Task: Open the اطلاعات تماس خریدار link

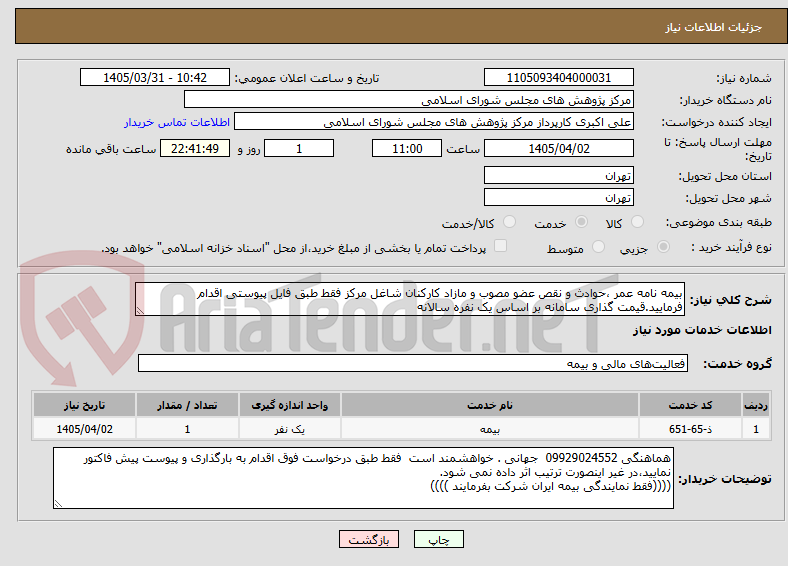Action: [177, 122]
